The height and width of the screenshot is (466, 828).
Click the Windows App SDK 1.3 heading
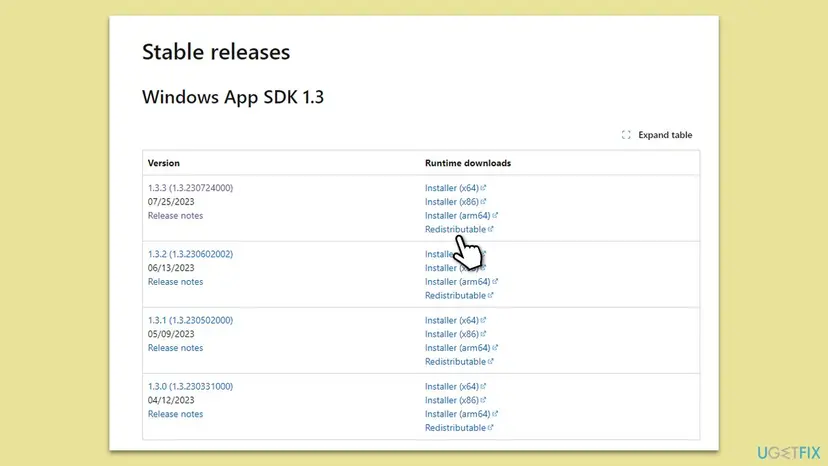click(233, 97)
